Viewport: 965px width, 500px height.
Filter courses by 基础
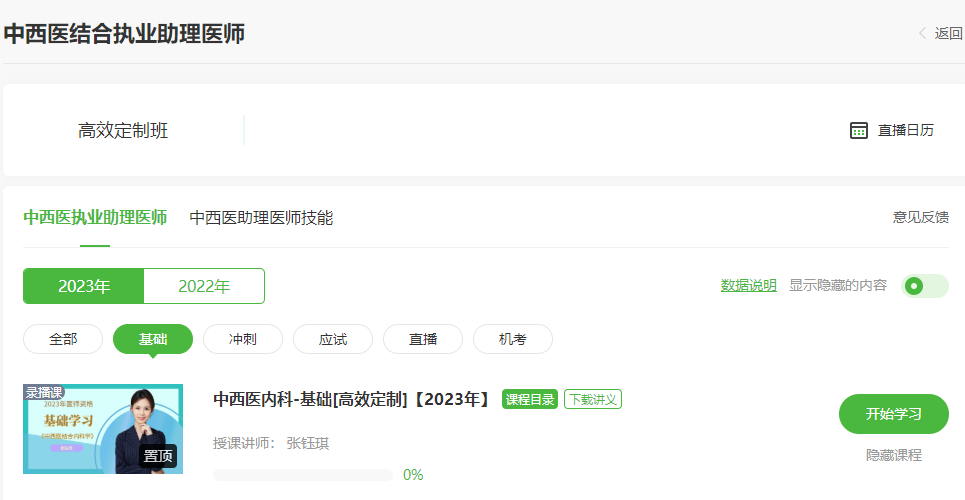pos(153,339)
